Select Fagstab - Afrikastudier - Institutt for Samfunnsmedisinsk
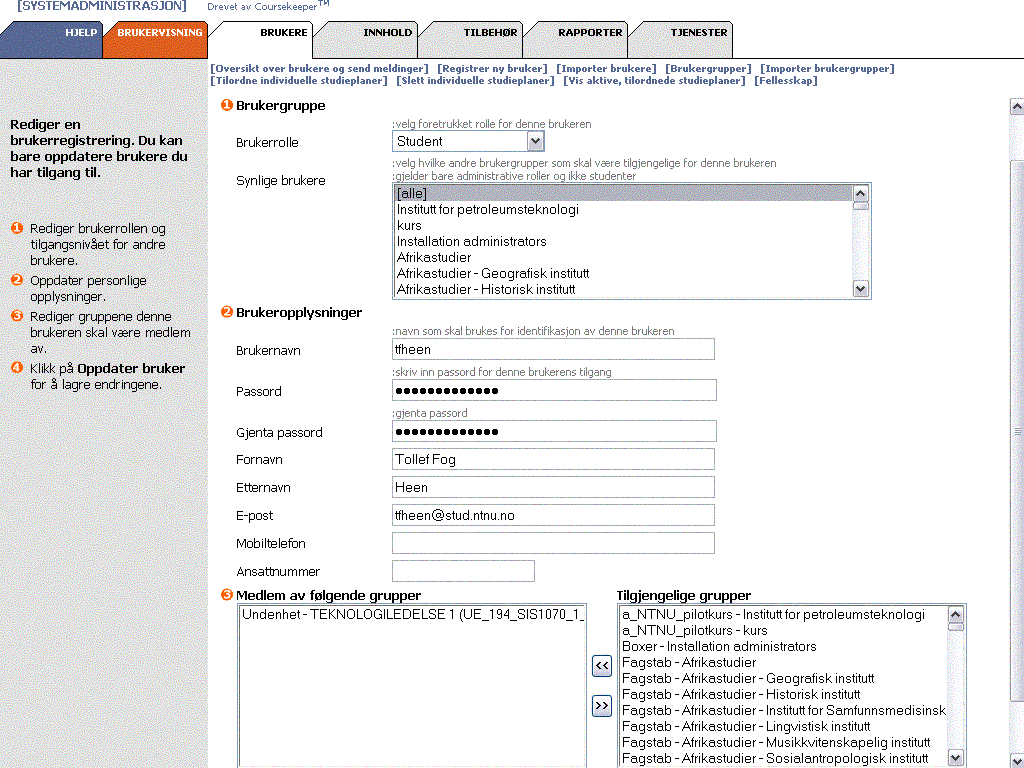Screen dimensions: 1024x768 click(783, 711)
